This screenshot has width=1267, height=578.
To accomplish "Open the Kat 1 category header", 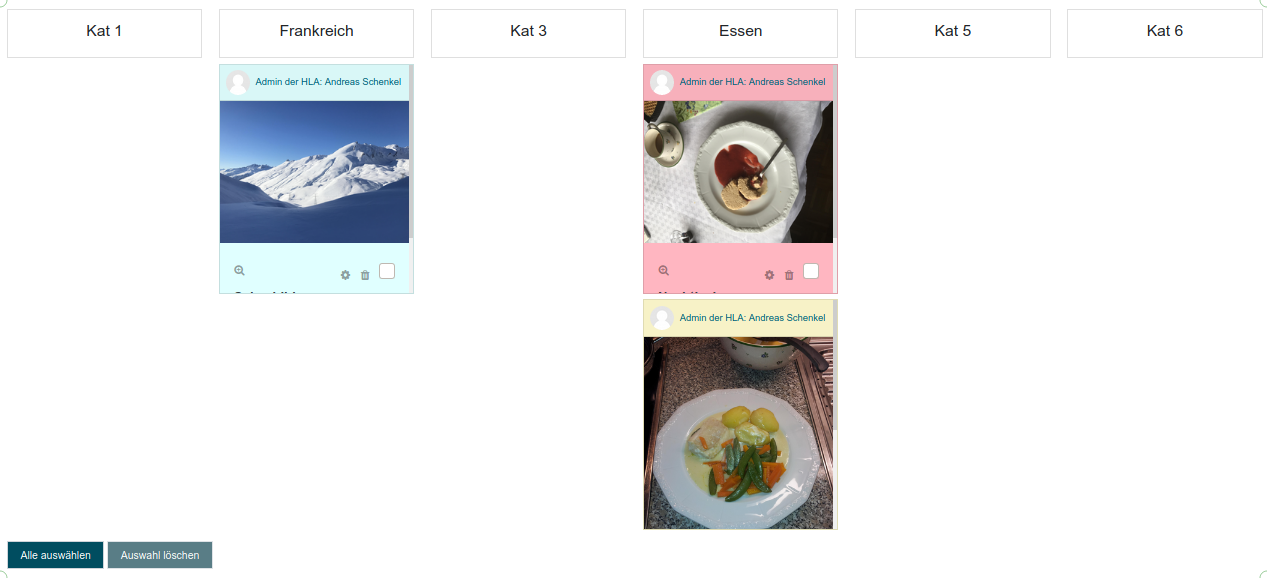I will [x=104, y=33].
